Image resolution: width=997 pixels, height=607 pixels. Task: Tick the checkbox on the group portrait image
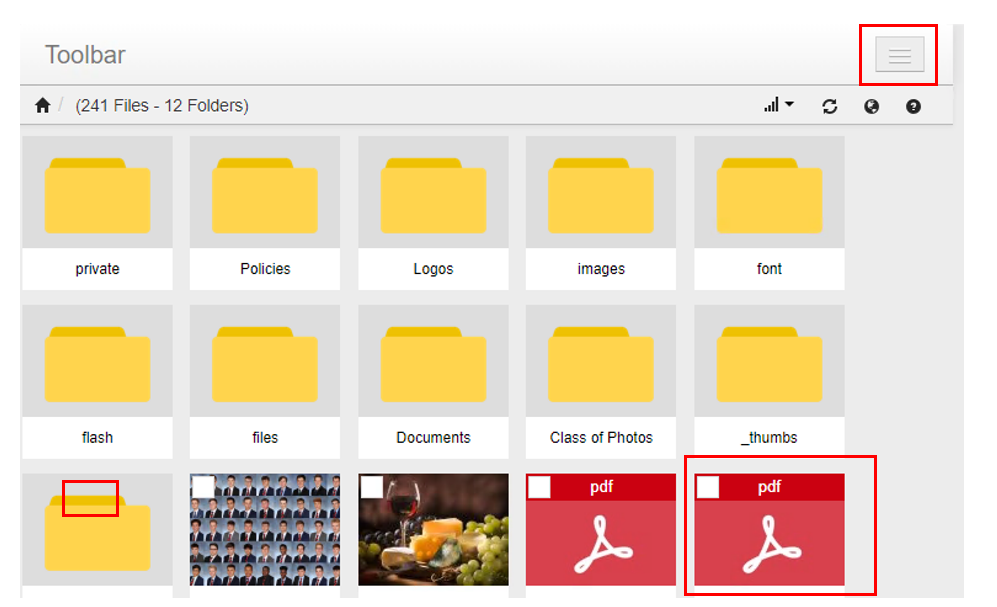click(x=204, y=487)
